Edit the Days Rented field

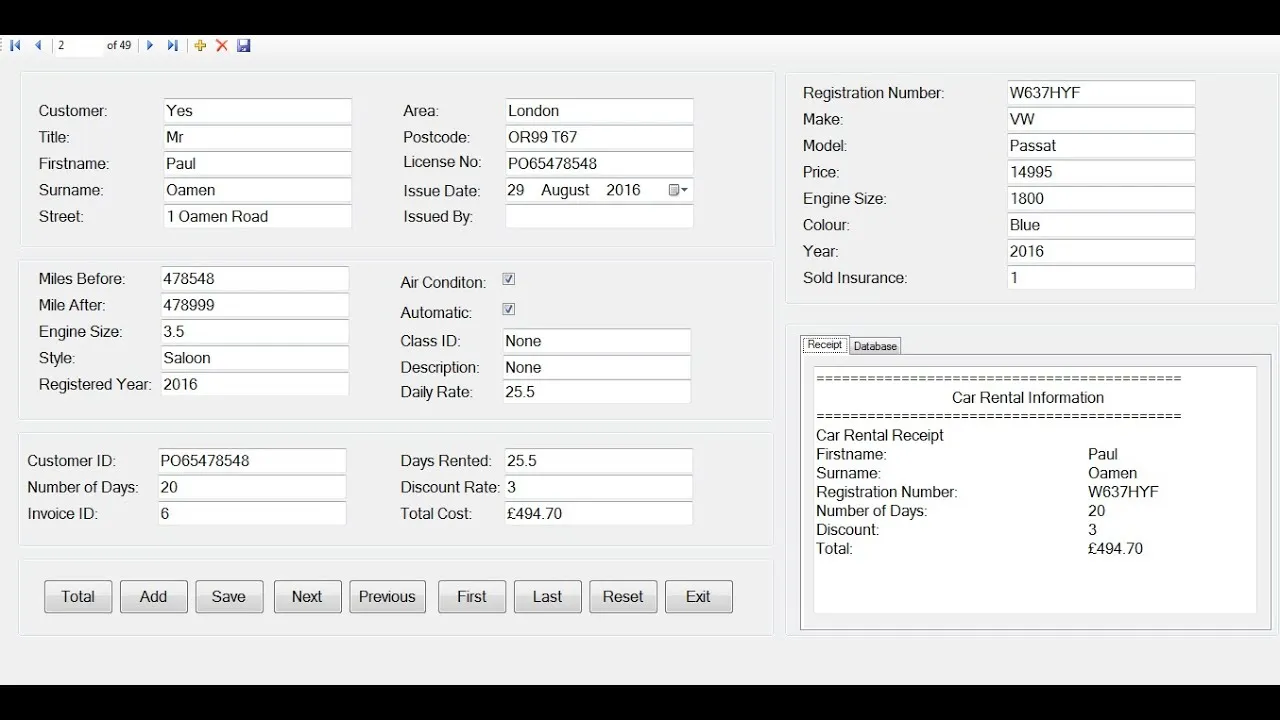(x=598, y=461)
